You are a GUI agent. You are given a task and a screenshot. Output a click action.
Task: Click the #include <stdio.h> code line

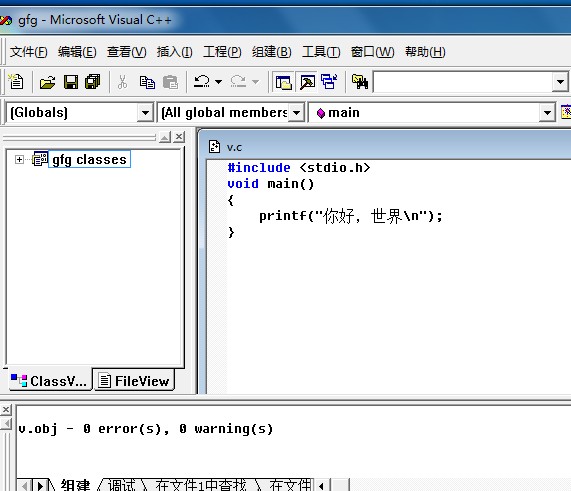tap(299, 168)
